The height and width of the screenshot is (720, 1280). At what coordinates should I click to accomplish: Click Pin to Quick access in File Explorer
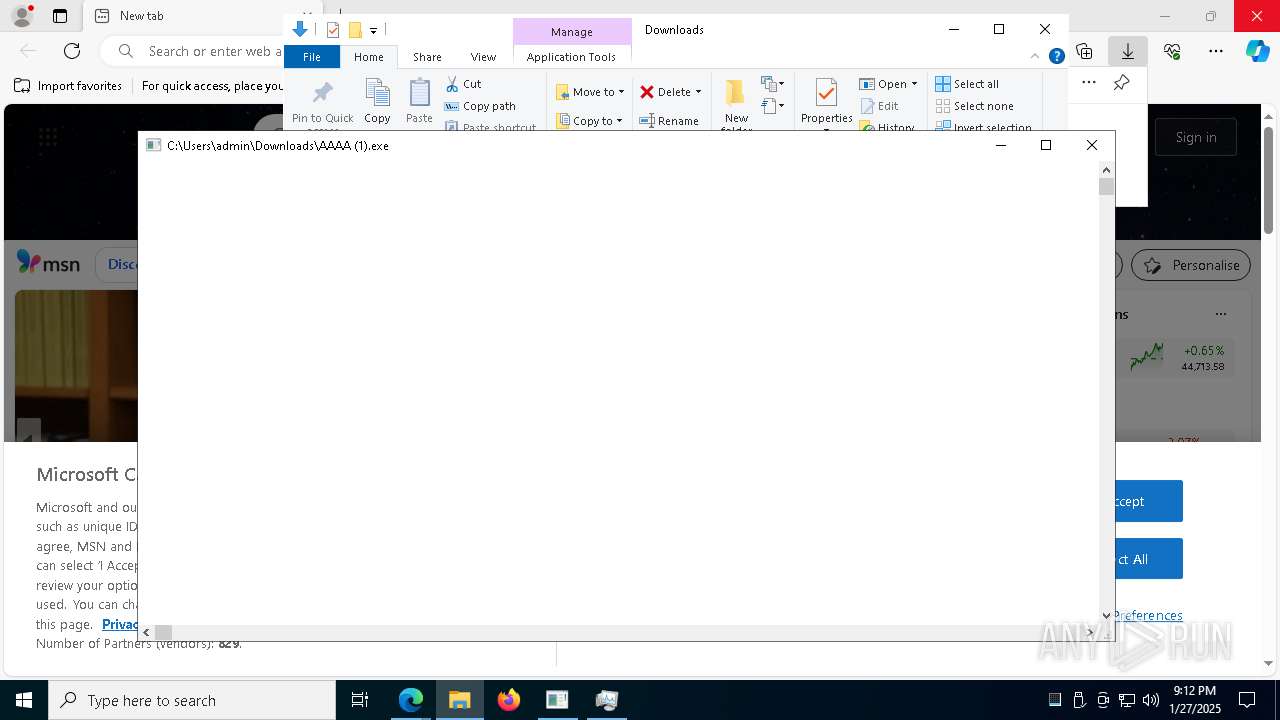(x=322, y=104)
